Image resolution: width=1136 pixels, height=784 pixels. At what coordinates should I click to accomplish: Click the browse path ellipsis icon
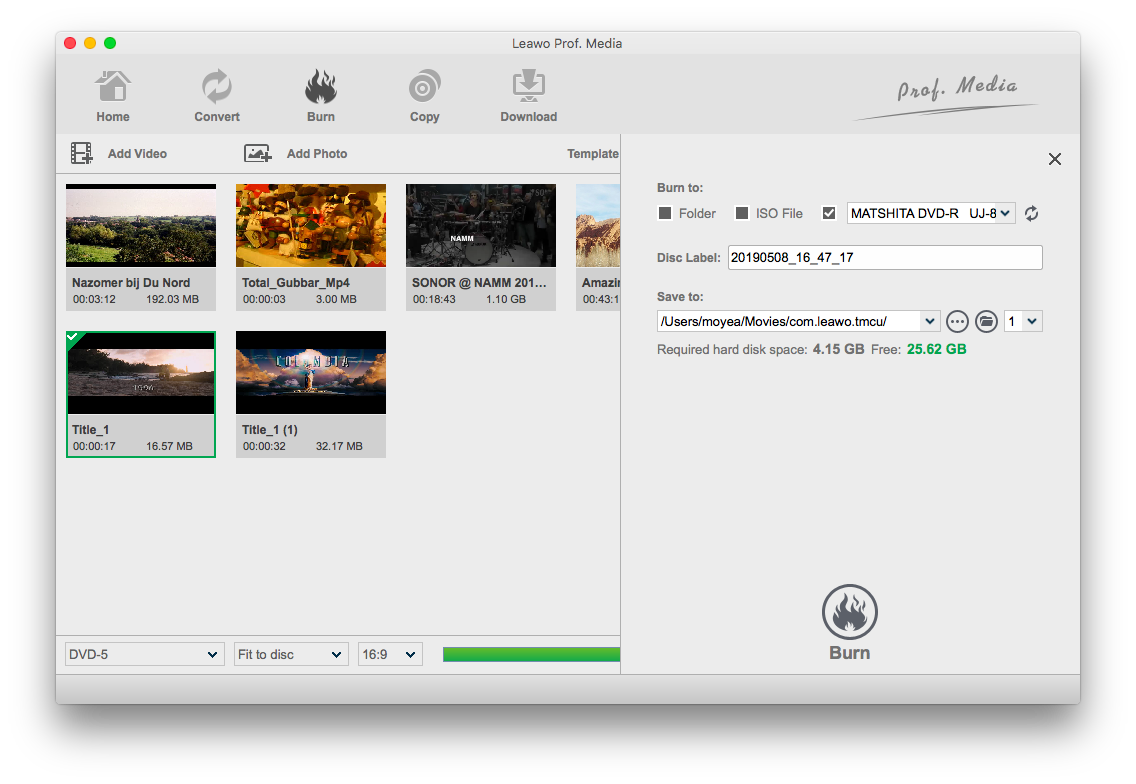pos(957,321)
